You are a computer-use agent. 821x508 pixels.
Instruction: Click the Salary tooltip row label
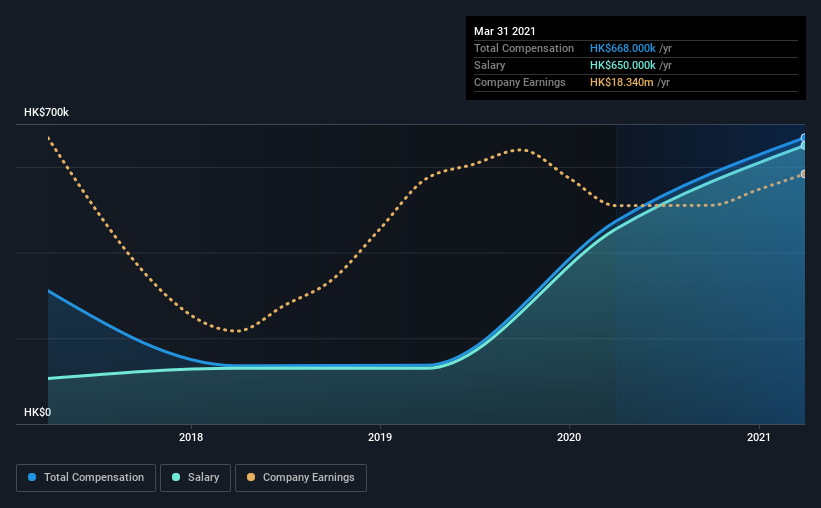(x=490, y=65)
